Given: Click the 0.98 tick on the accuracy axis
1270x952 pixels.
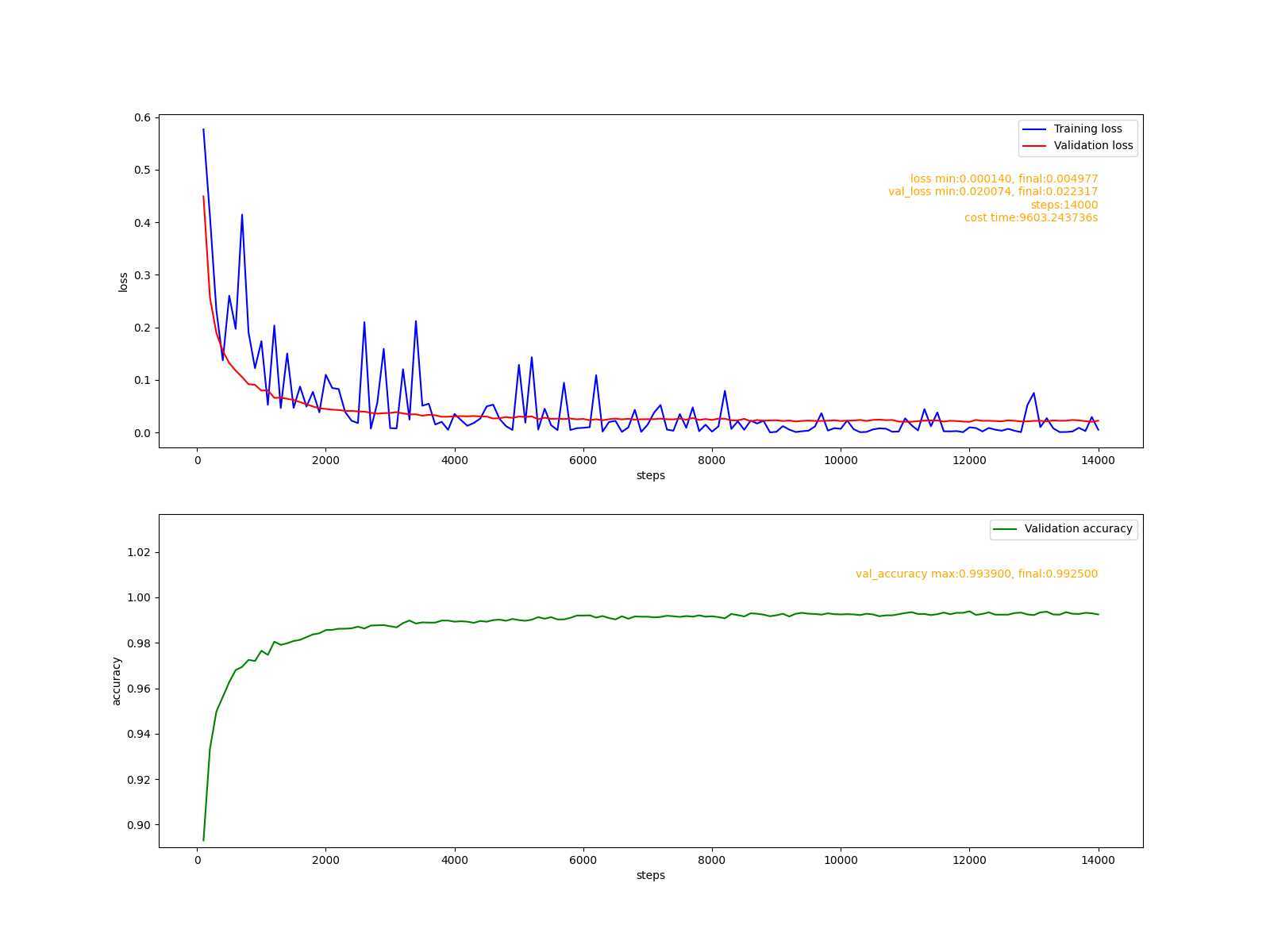Looking at the screenshot, I should (139, 643).
